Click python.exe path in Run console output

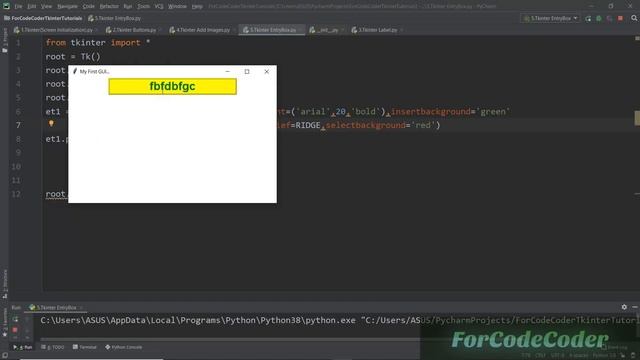(x=198, y=320)
